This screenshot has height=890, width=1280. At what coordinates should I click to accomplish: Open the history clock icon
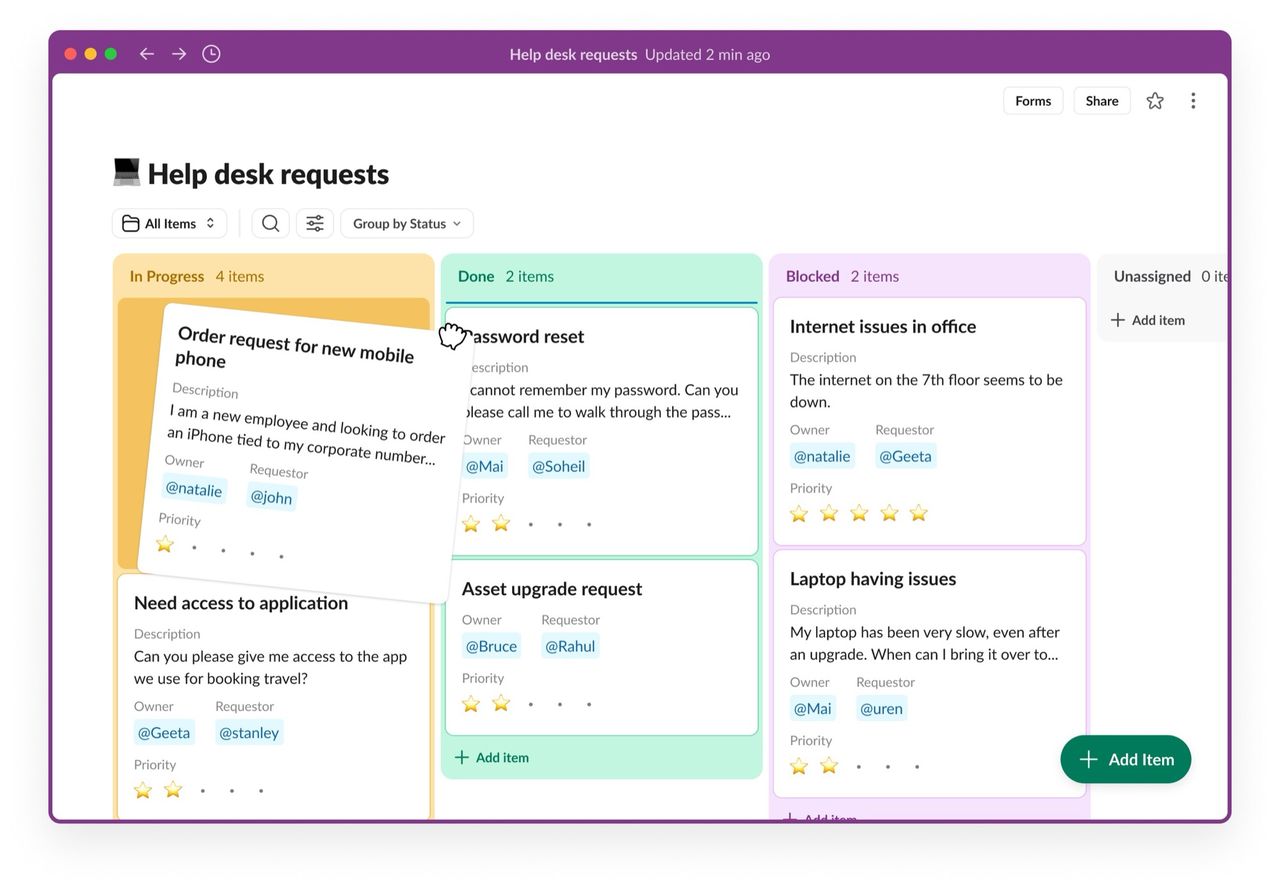click(211, 54)
